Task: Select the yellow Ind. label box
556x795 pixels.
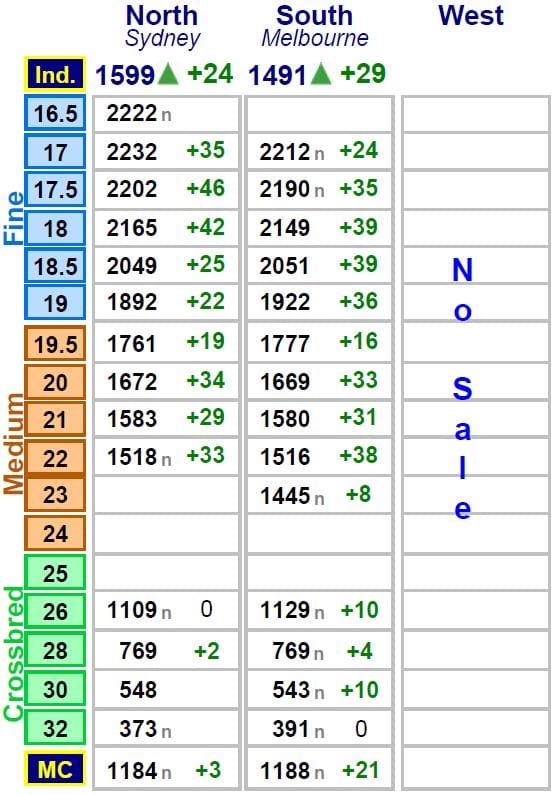Action: coord(55,75)
